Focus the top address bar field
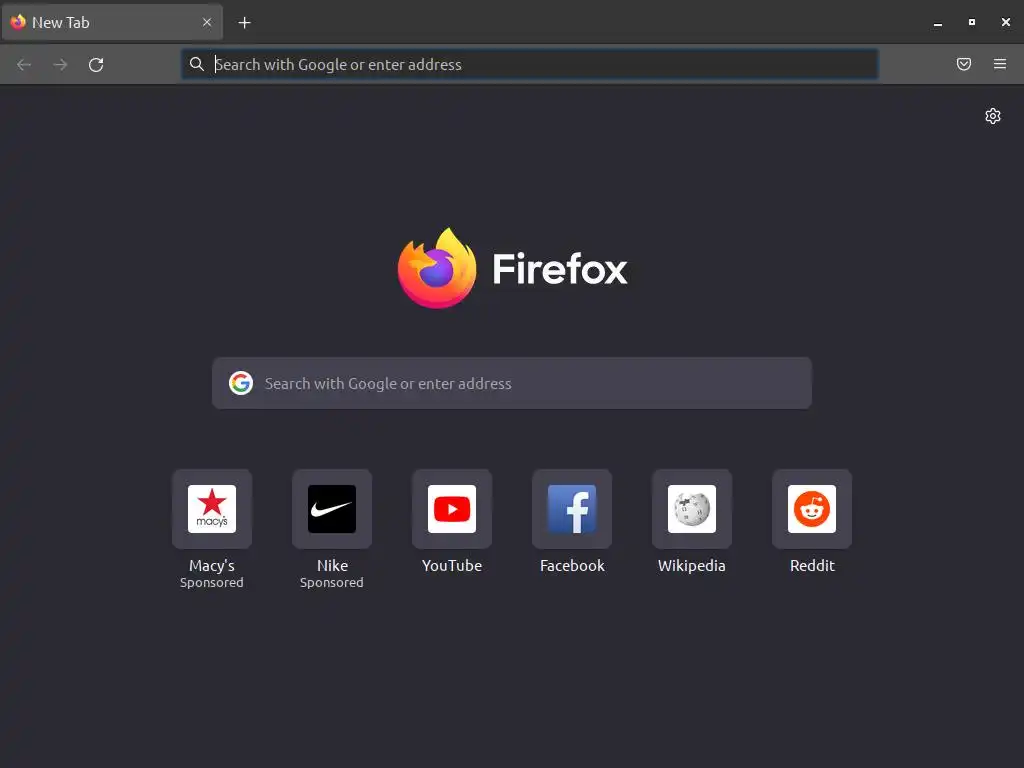 click(530, 64)
